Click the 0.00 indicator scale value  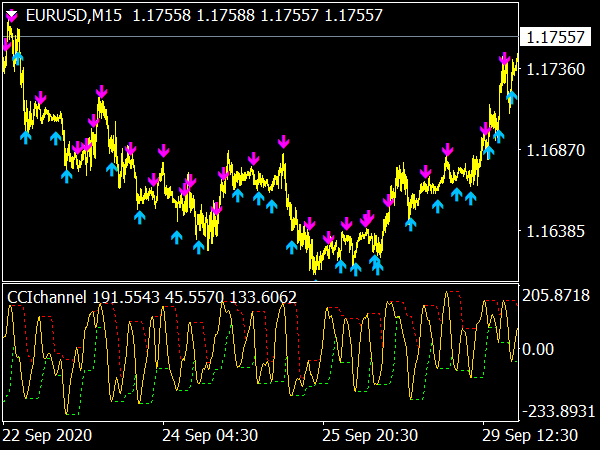pyautogui.click(x=538, y=349)
